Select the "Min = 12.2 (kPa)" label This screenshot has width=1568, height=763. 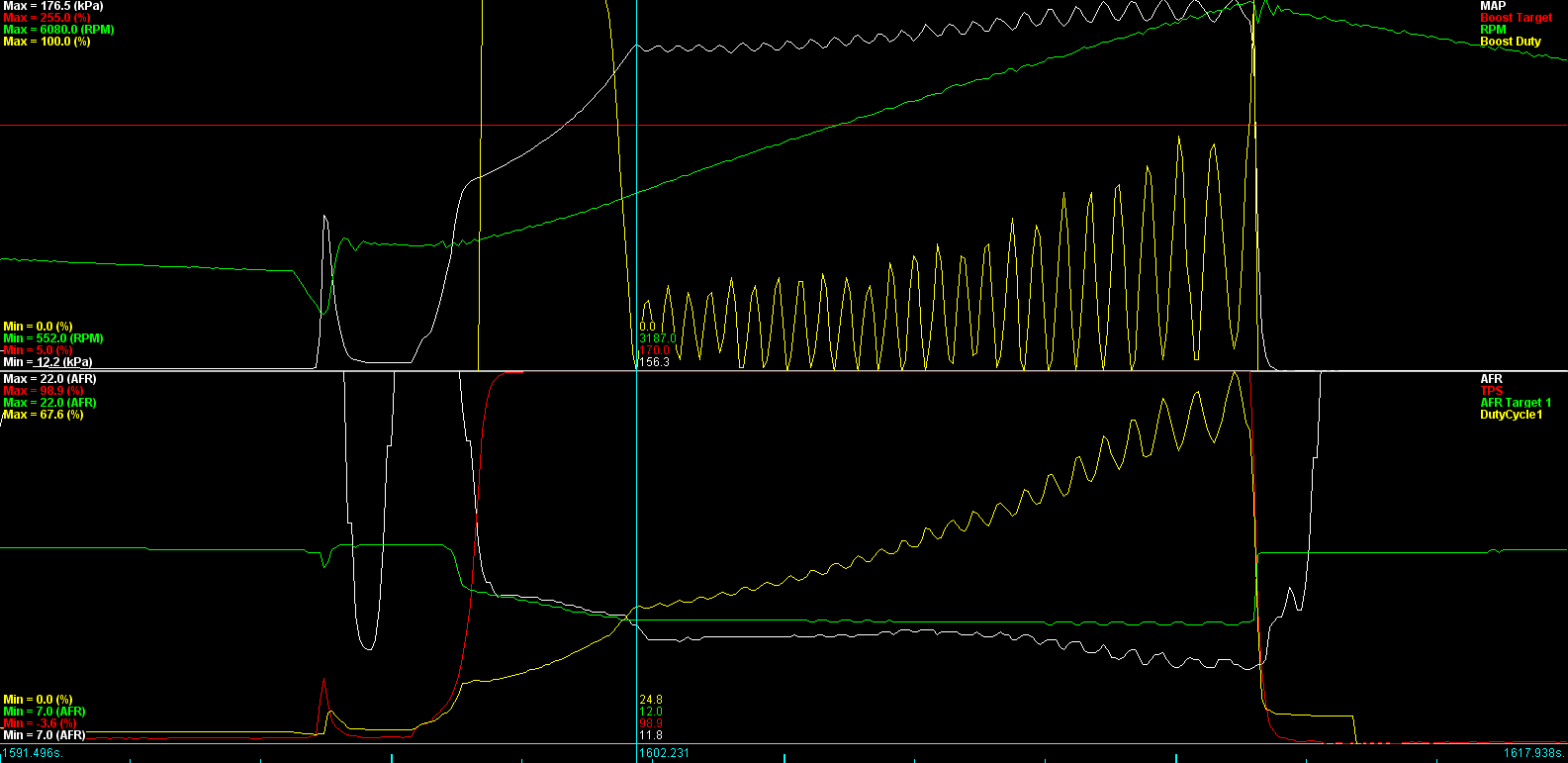point(47,362)
